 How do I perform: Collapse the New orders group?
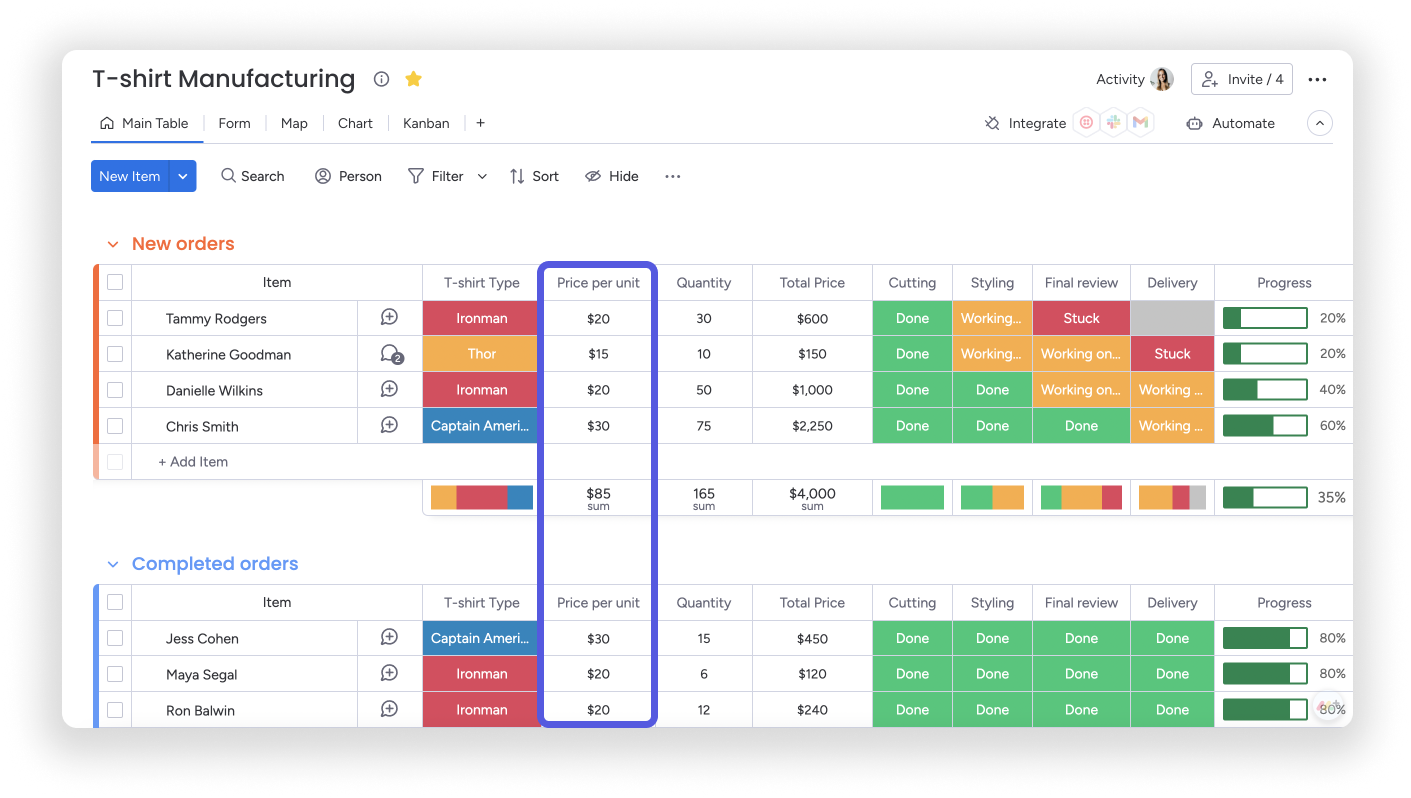coord(113,244)
